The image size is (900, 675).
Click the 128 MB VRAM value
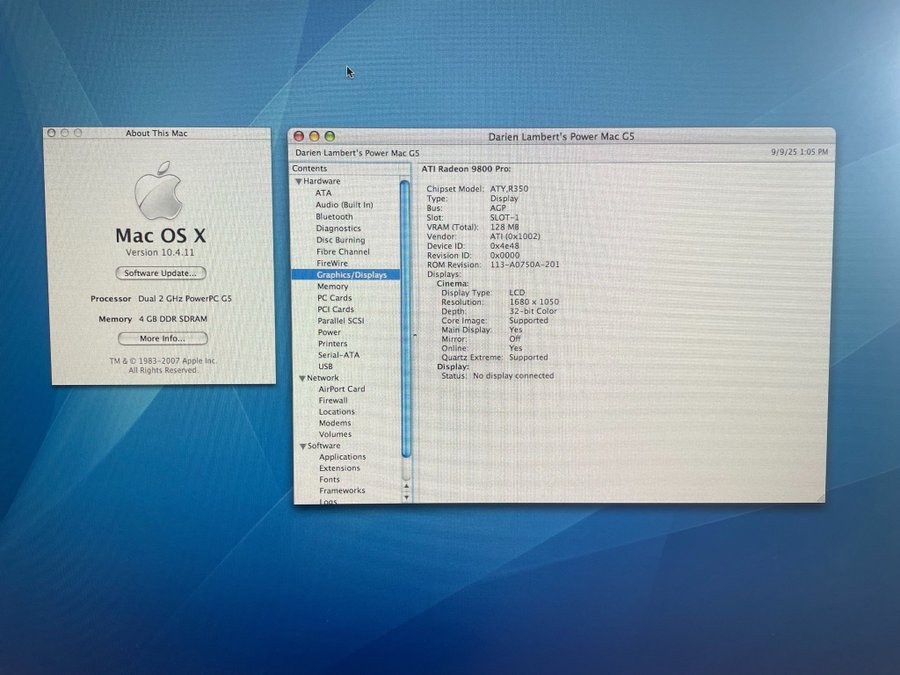[505, 227]
